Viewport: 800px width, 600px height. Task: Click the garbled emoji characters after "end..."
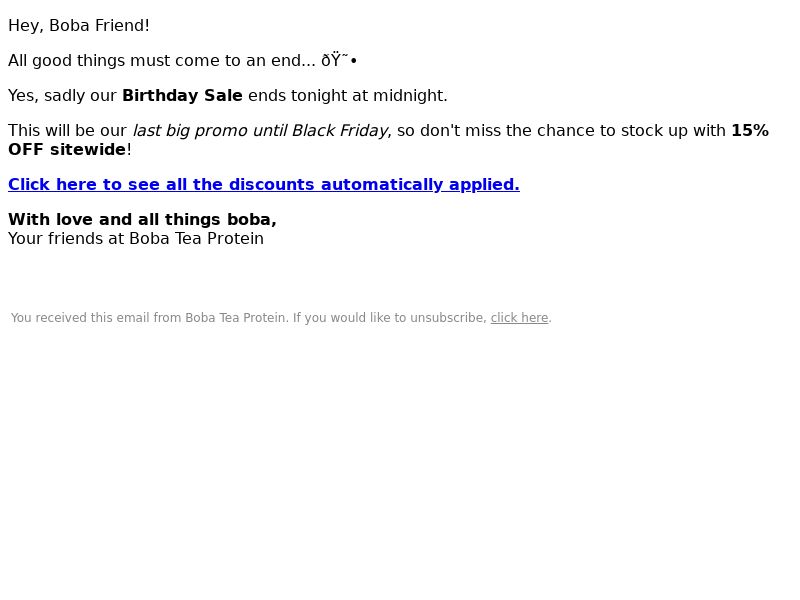tap(339, 61)
